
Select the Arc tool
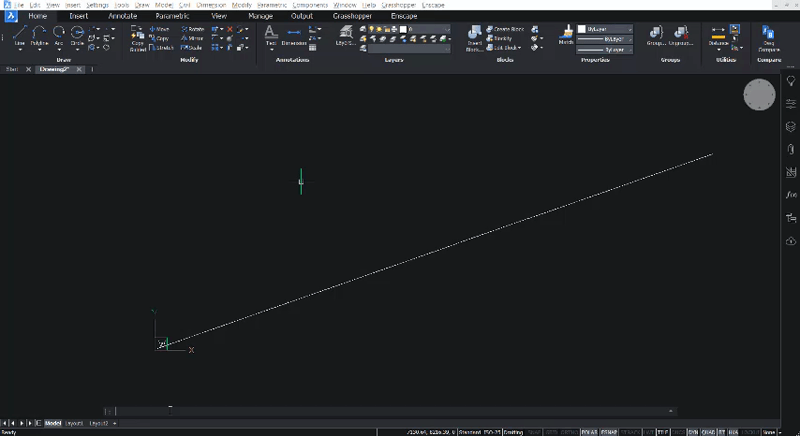pyautogui.click(x=59, y=34)
